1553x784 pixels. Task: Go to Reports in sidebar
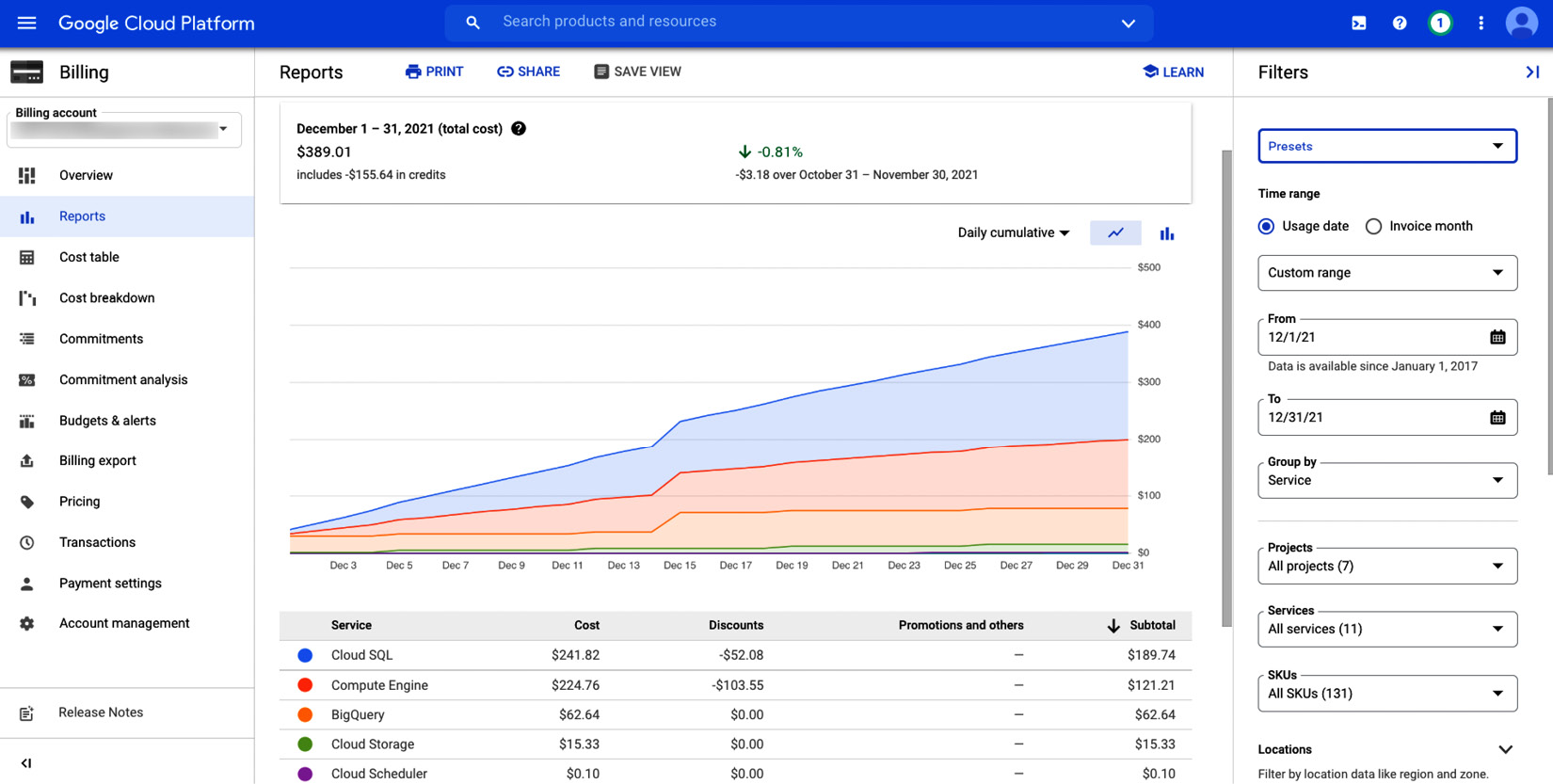click(127, 216)
